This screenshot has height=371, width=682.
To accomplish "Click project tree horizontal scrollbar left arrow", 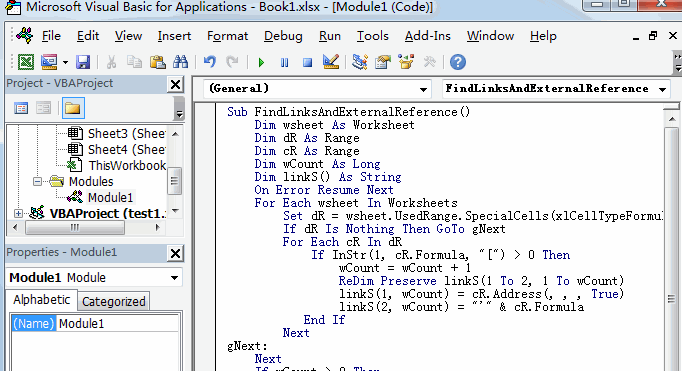I will [x=16, y=227].
